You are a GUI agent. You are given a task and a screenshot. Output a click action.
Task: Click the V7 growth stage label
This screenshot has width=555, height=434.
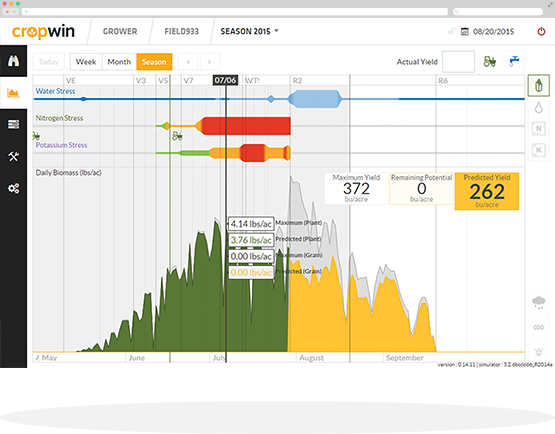[188, 81]
